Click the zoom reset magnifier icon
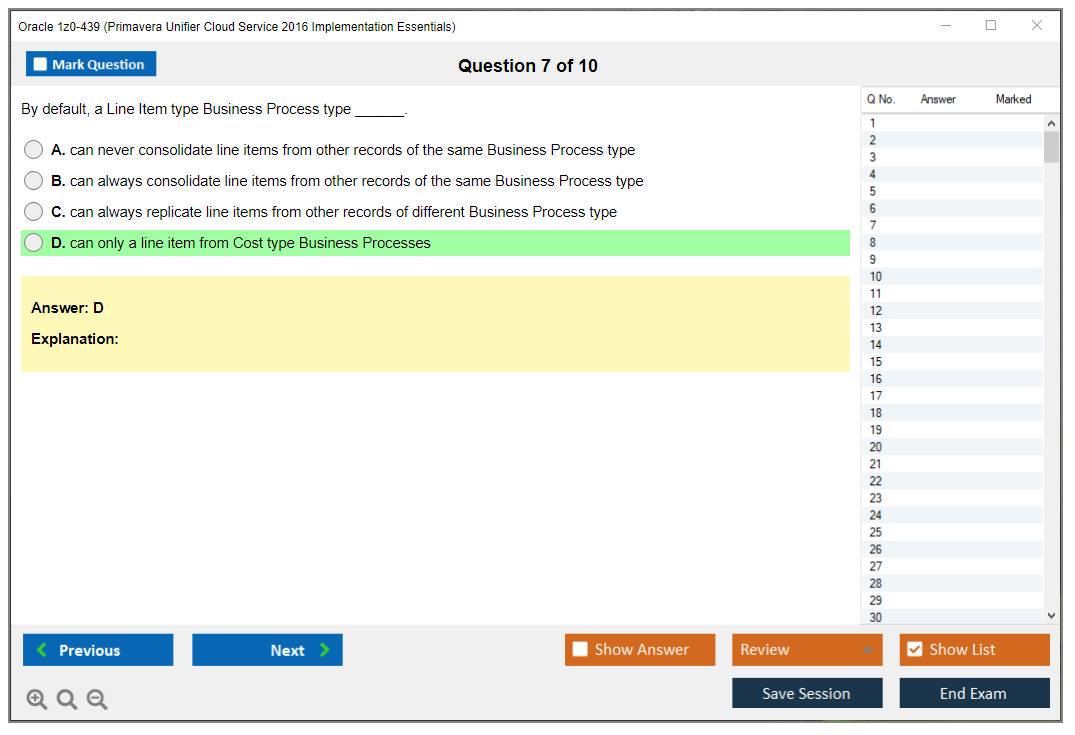The height and width of the screenshot is (735, 1075). point(67,700)
